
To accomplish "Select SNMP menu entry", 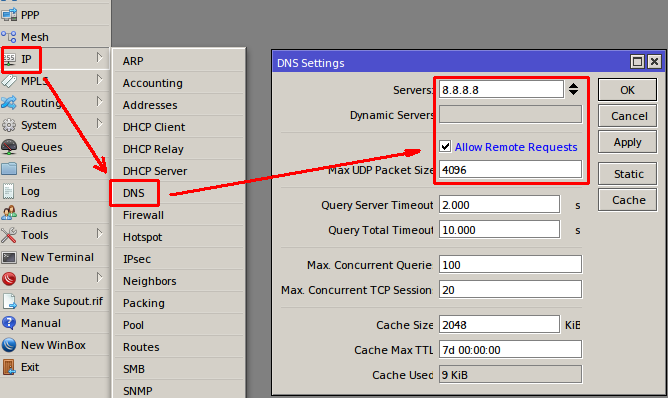I will pos(179,390).
